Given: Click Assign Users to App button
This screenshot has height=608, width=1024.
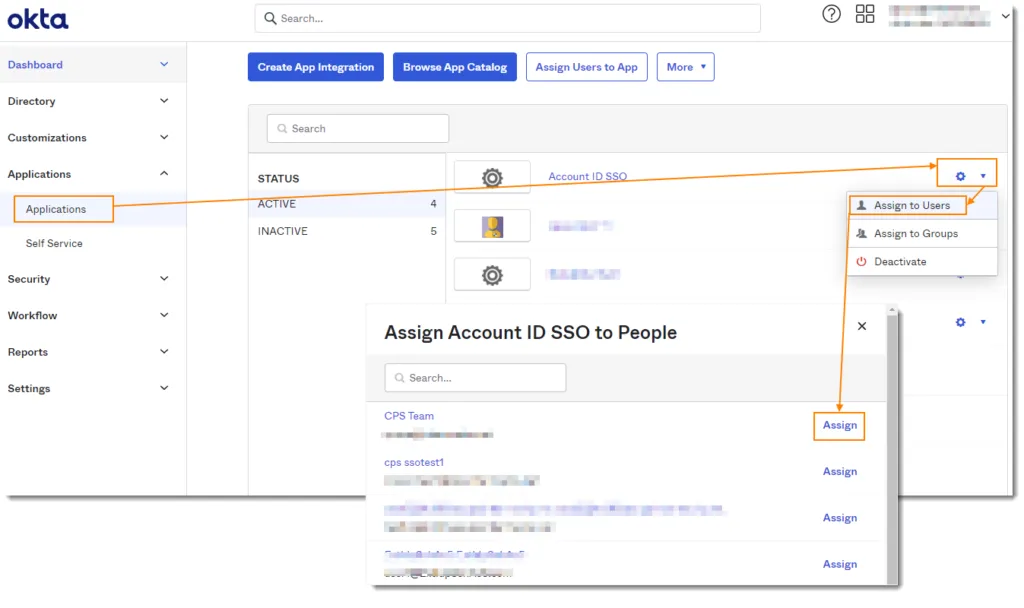Looking at the screenshot, I should tap(586, 67).
